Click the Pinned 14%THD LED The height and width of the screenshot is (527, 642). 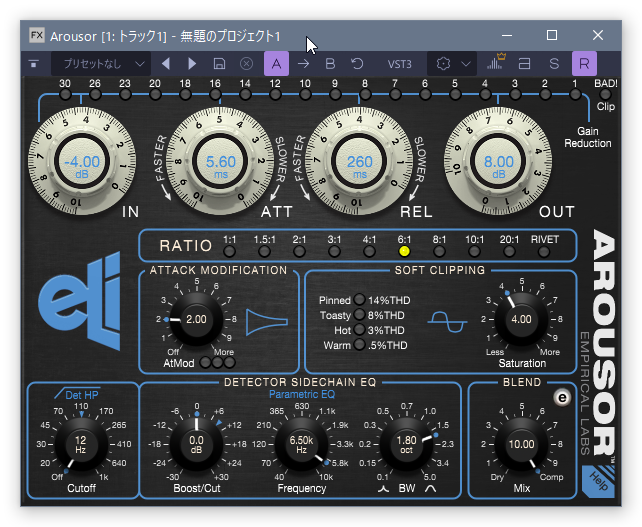click(x=359, y=299)
